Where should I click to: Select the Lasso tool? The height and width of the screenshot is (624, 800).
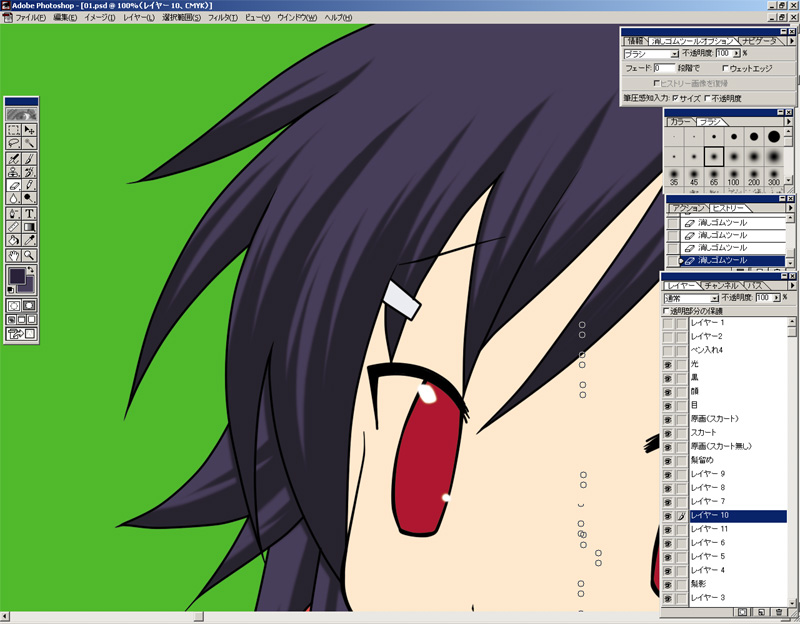[x=14, y=143]
